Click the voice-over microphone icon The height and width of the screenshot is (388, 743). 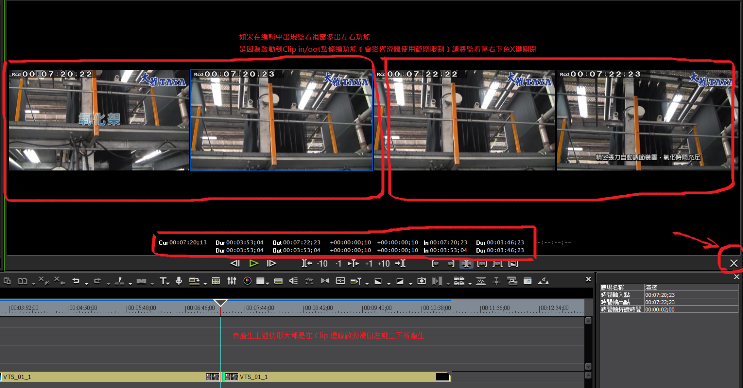pos(179,281)
